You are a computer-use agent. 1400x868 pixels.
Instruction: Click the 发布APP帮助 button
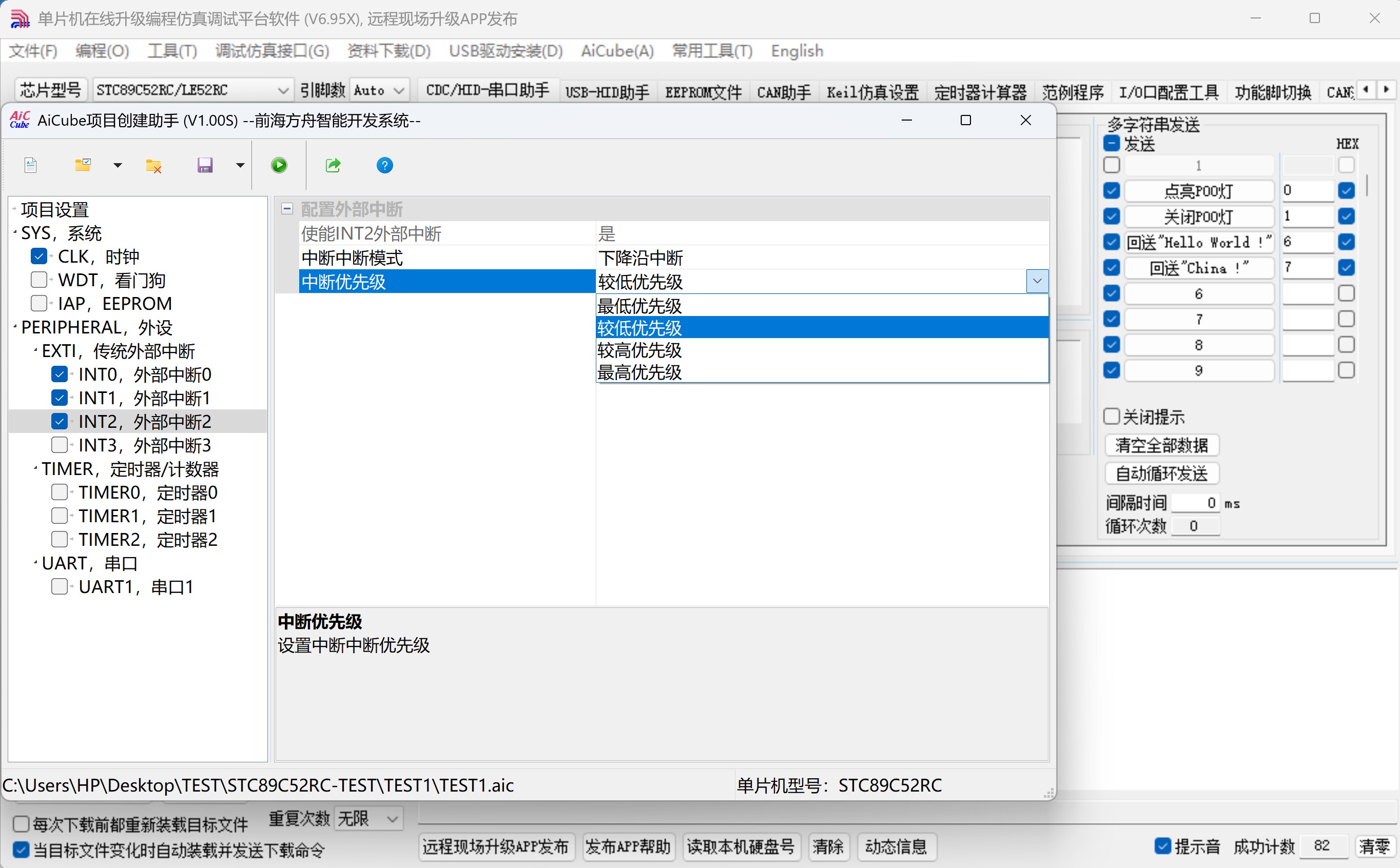tap(628, 847)
